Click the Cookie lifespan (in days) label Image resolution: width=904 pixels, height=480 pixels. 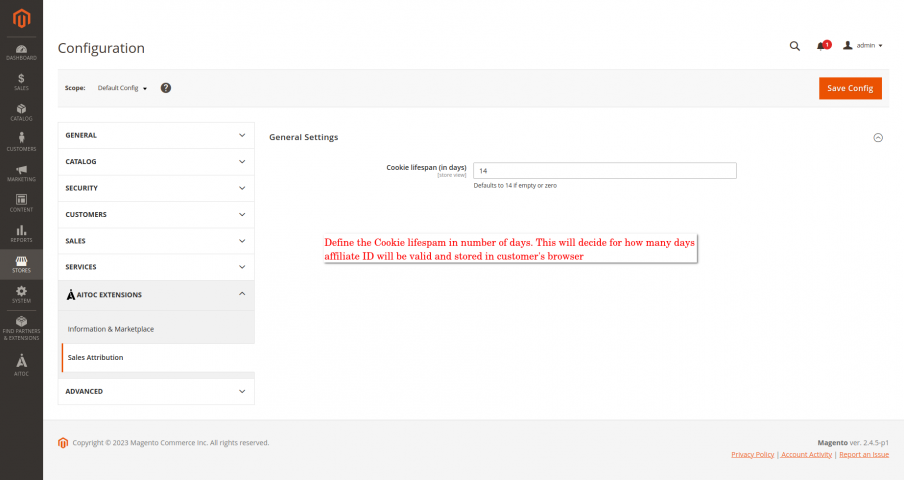pos(426,168)
